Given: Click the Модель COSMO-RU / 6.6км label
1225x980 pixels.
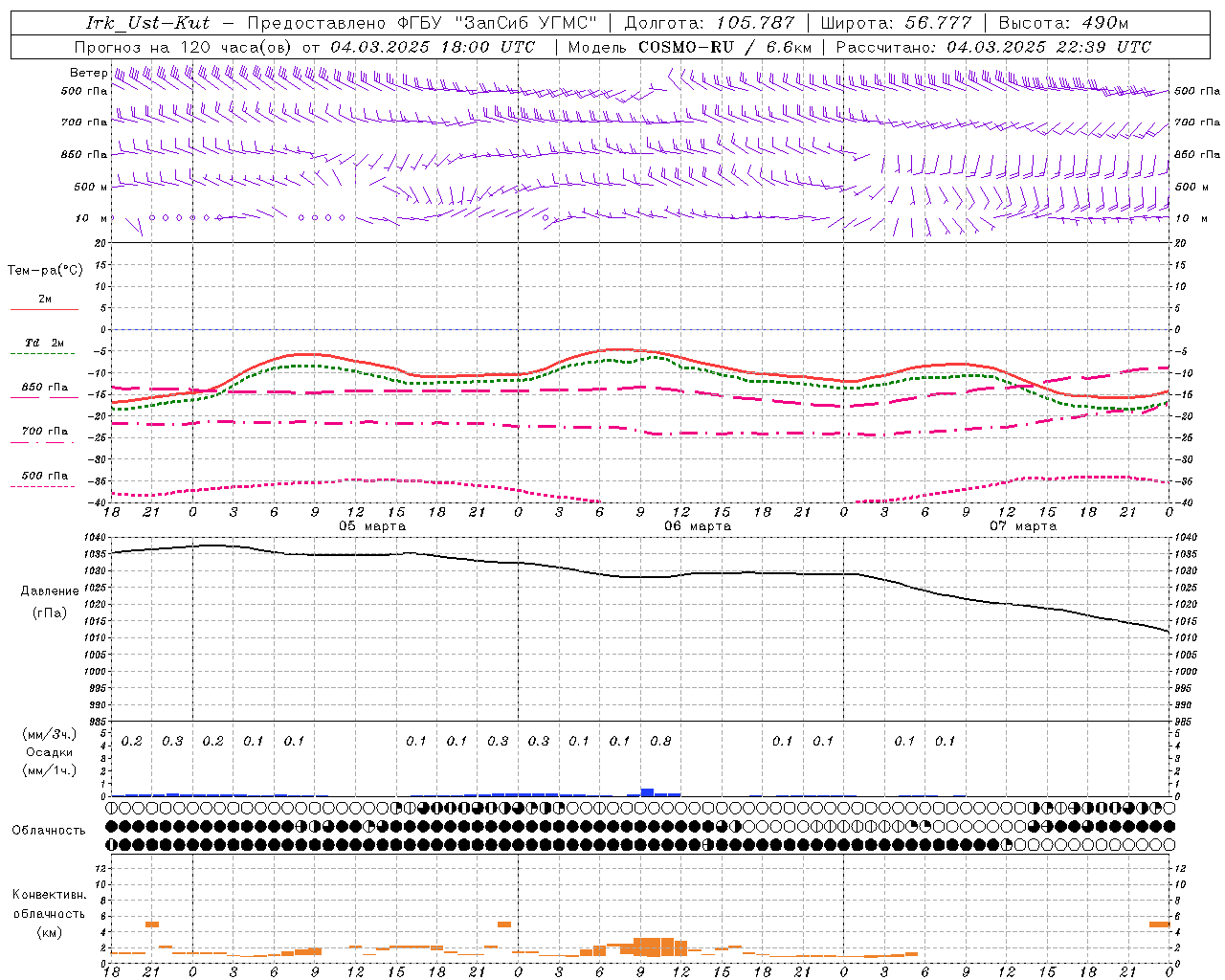Looking at the screenshot, I should coord(690,46).
